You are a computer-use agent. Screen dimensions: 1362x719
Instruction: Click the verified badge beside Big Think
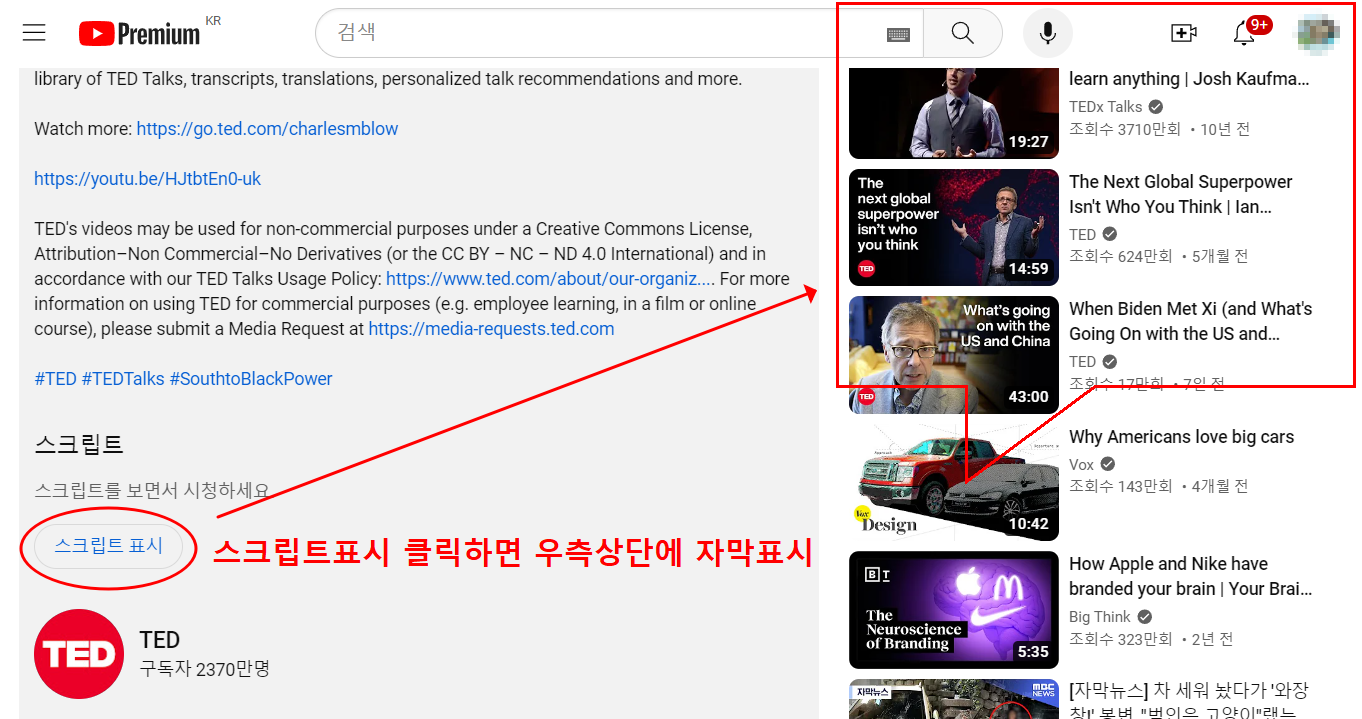[1145, 617]
